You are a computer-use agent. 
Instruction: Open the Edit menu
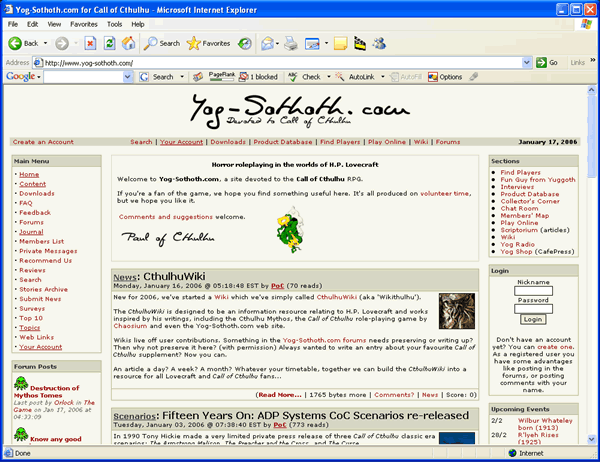32,24
